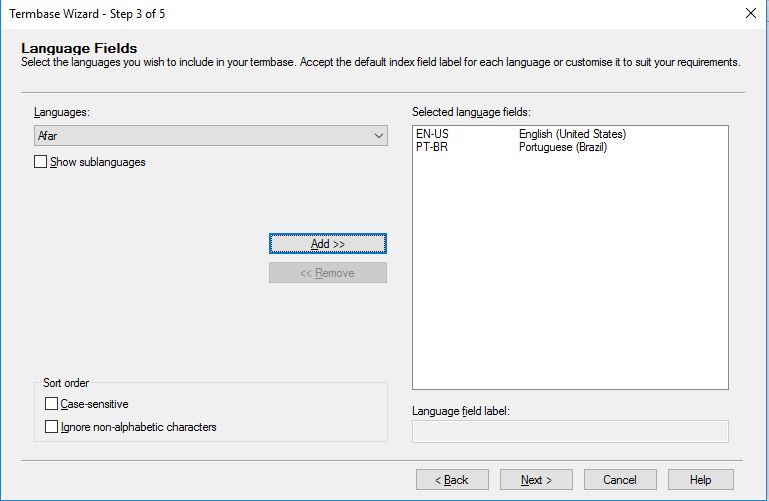769x501 pixels.
Task: Check Ignore non-alphabetic characters
Action: tap(52, 427)
